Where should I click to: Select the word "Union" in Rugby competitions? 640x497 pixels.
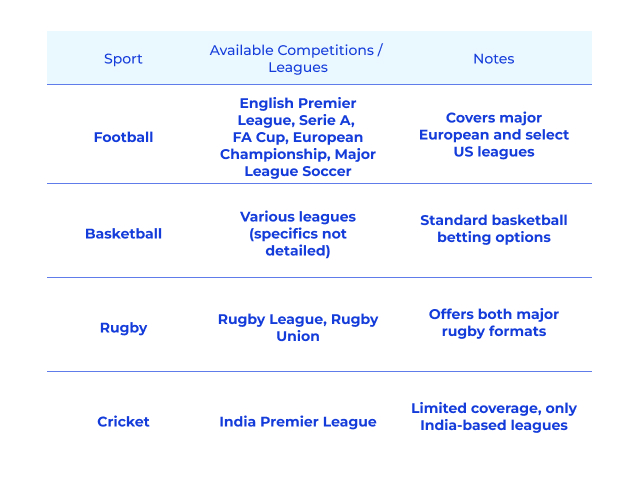pos(297,337)
